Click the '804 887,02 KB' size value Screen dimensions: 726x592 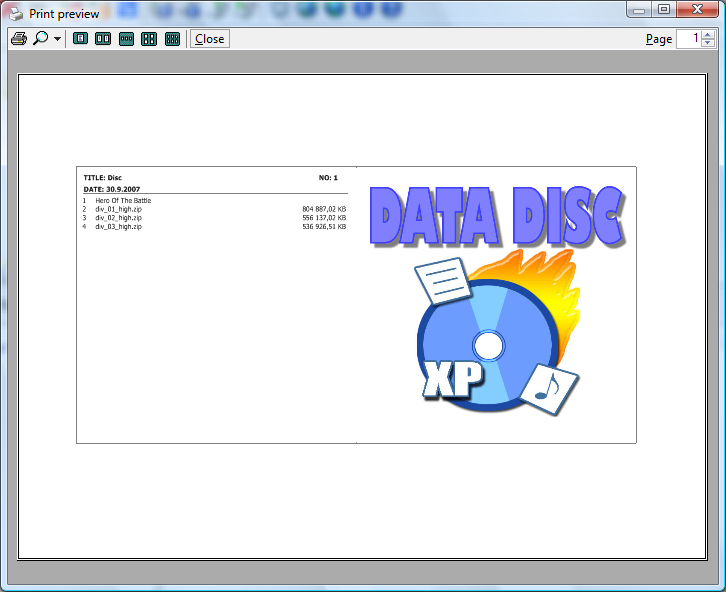click(324, 209)
